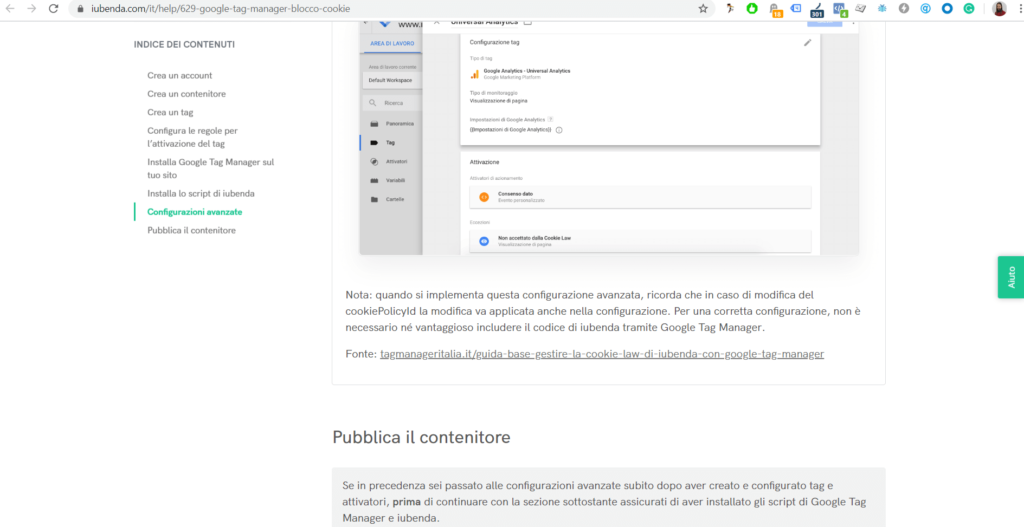
Task: Click the text Google Analytics - Universal Analytics
Action: click(526, 71)
